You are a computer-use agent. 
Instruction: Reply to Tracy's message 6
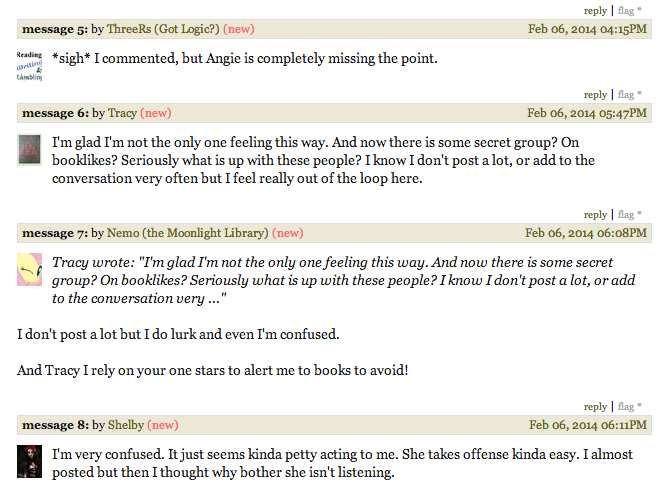point(595,214)
